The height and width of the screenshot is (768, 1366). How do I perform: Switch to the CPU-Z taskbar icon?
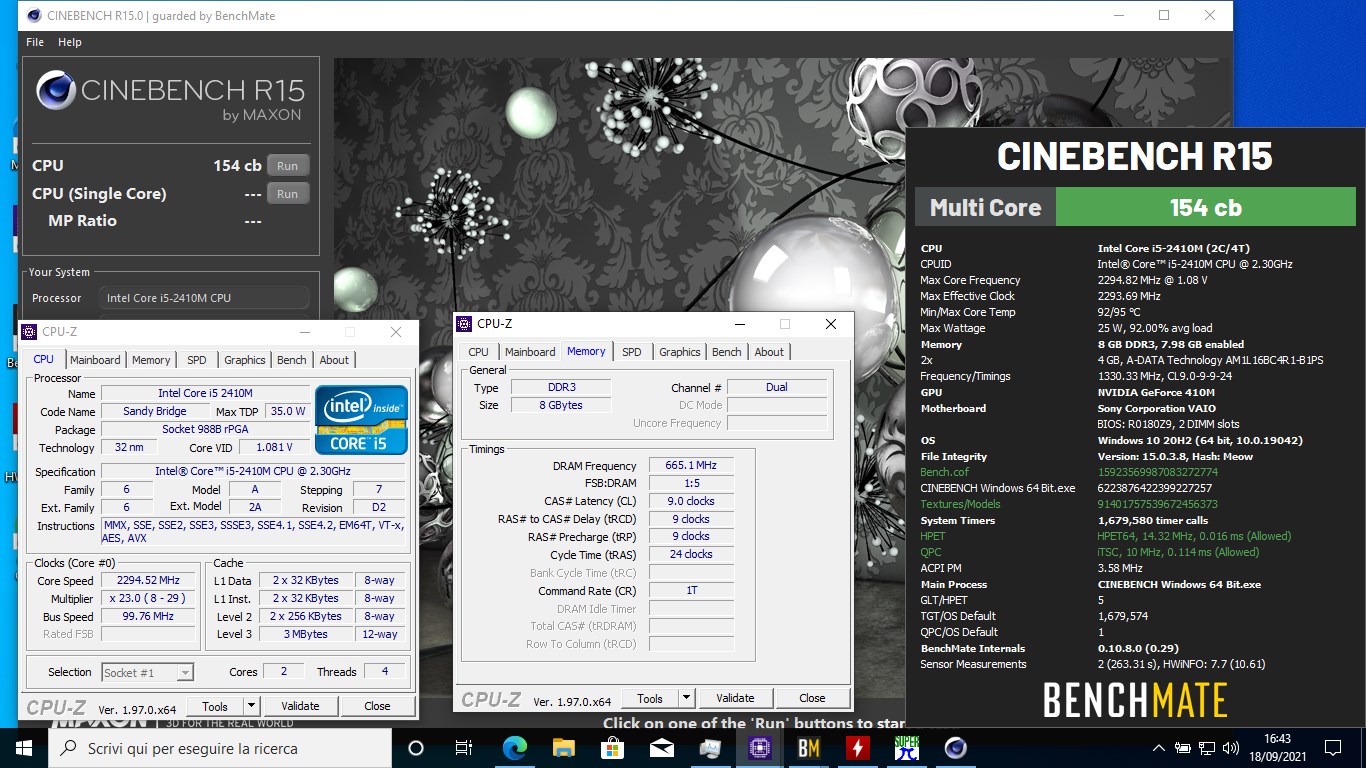[x=759, y=748]
